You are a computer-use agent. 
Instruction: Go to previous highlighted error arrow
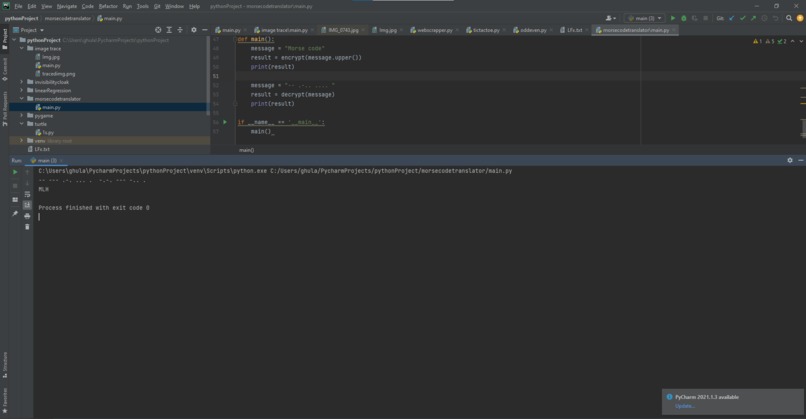point(793,41)
